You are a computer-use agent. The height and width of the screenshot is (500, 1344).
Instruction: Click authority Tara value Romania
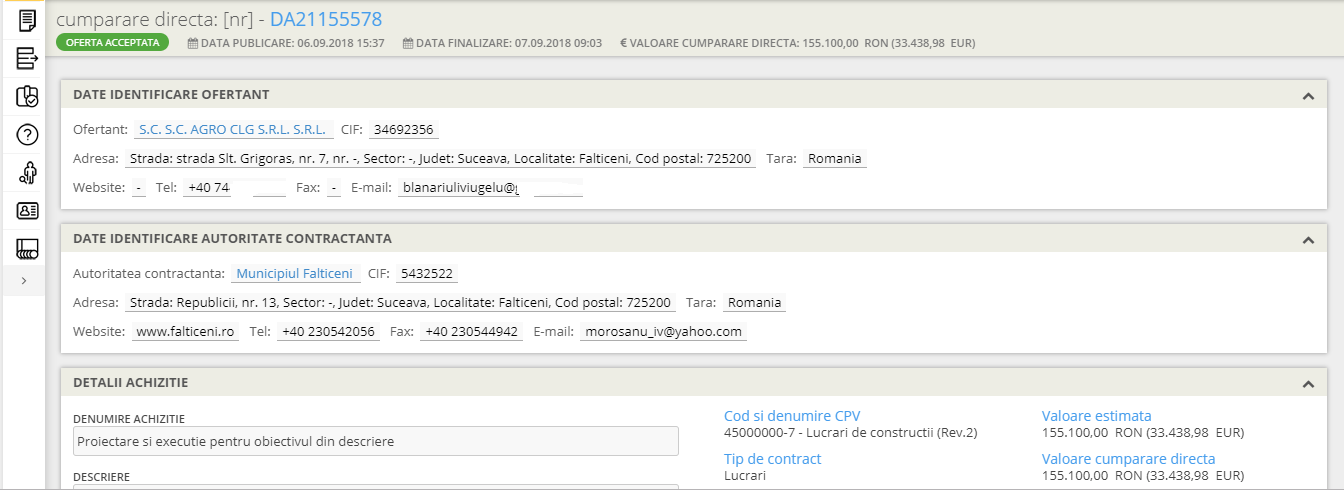coord(754,303)
